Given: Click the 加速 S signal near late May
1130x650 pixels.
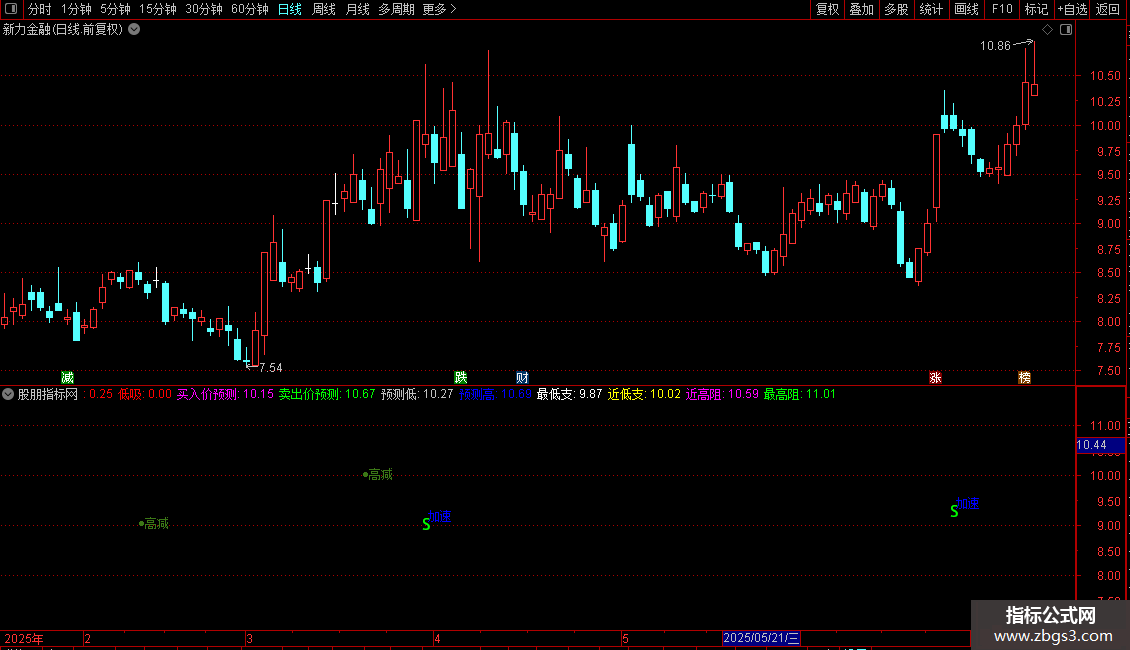Looking at the screenshot, I should (x=965, y=506).
